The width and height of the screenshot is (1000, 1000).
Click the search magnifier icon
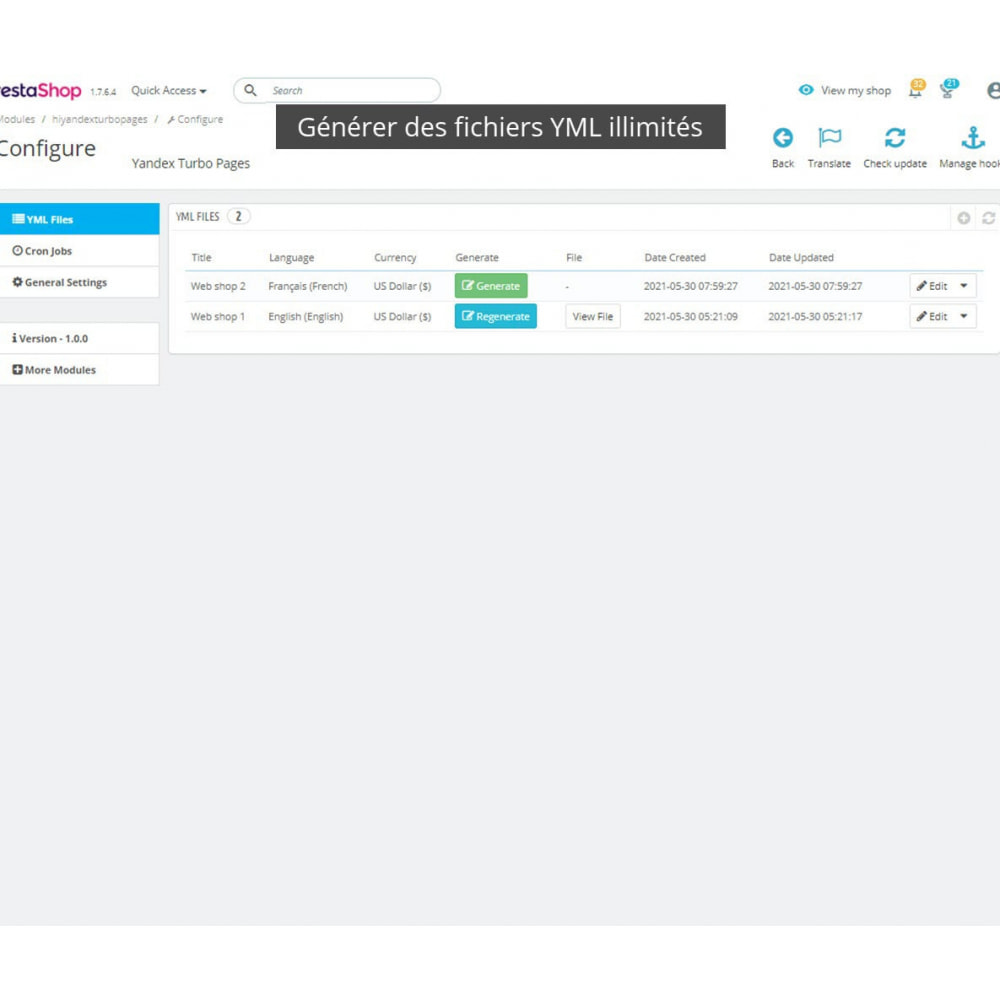click(251, 90)
